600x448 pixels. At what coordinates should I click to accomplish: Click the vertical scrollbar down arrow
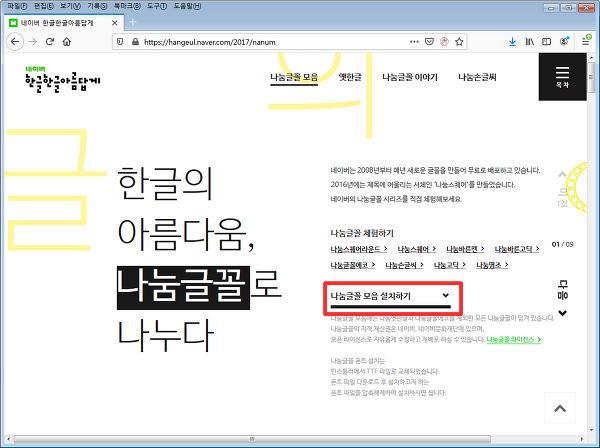[591, 430]
